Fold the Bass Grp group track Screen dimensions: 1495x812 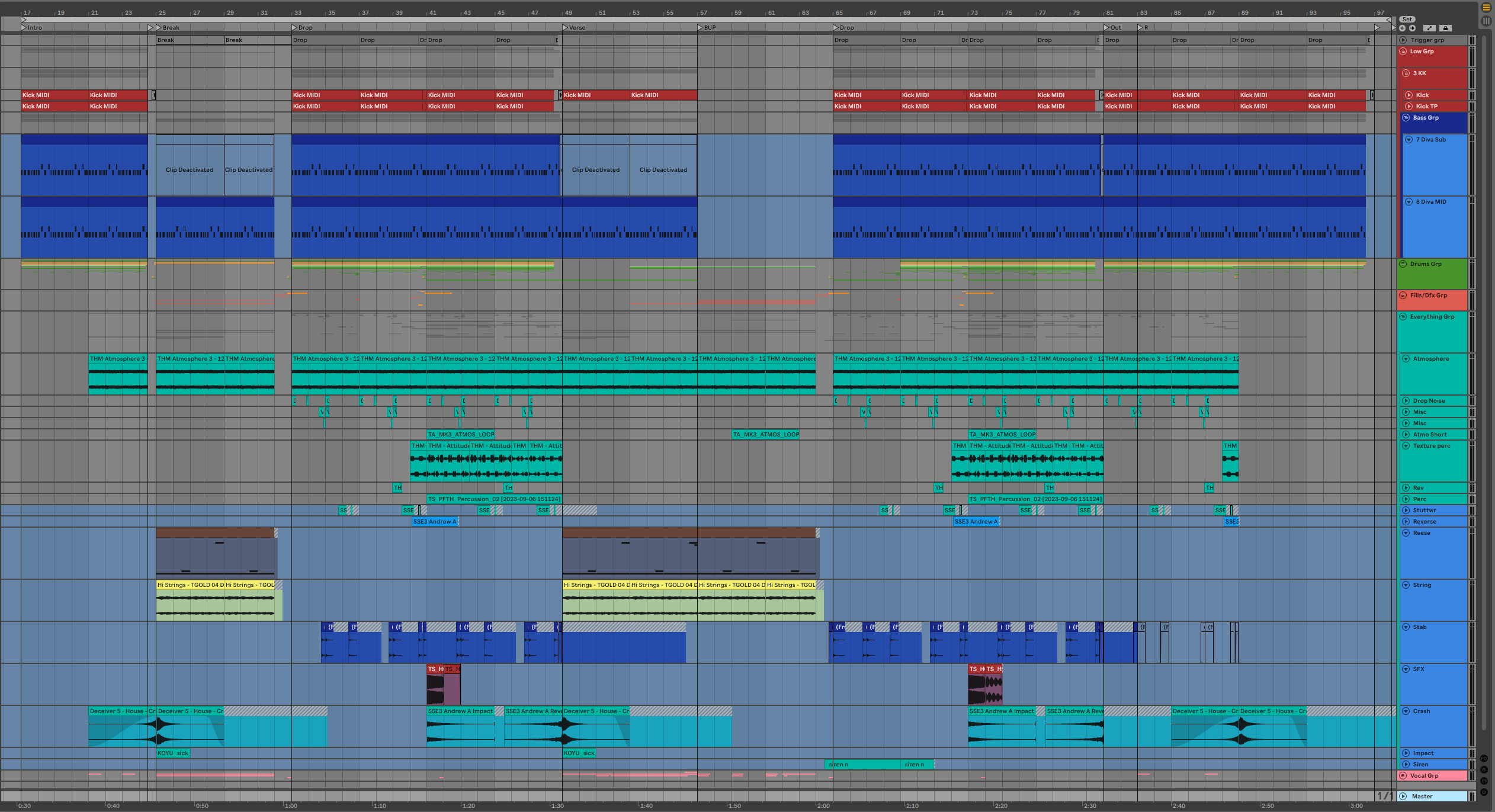coord(1406,118)
